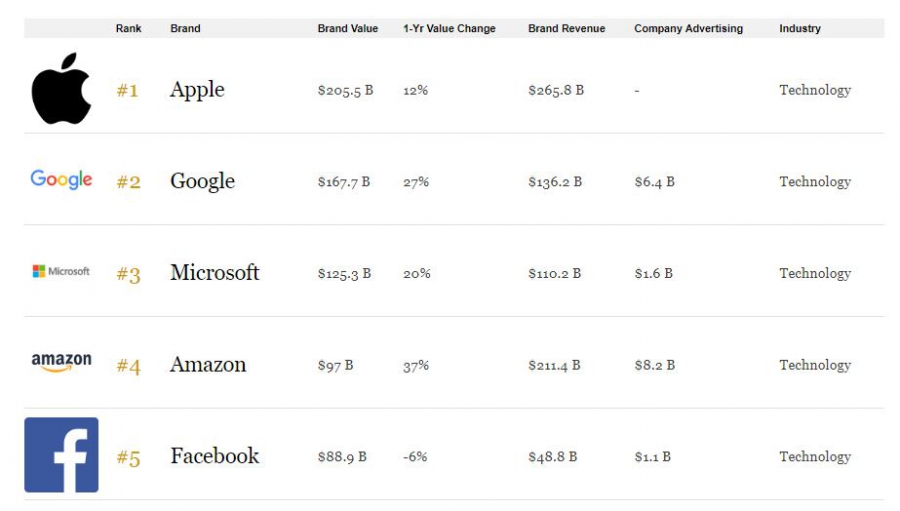This screenshot has height=511, width=900.
Task: Open the Apple brand name link
Action: coord(197,90)
